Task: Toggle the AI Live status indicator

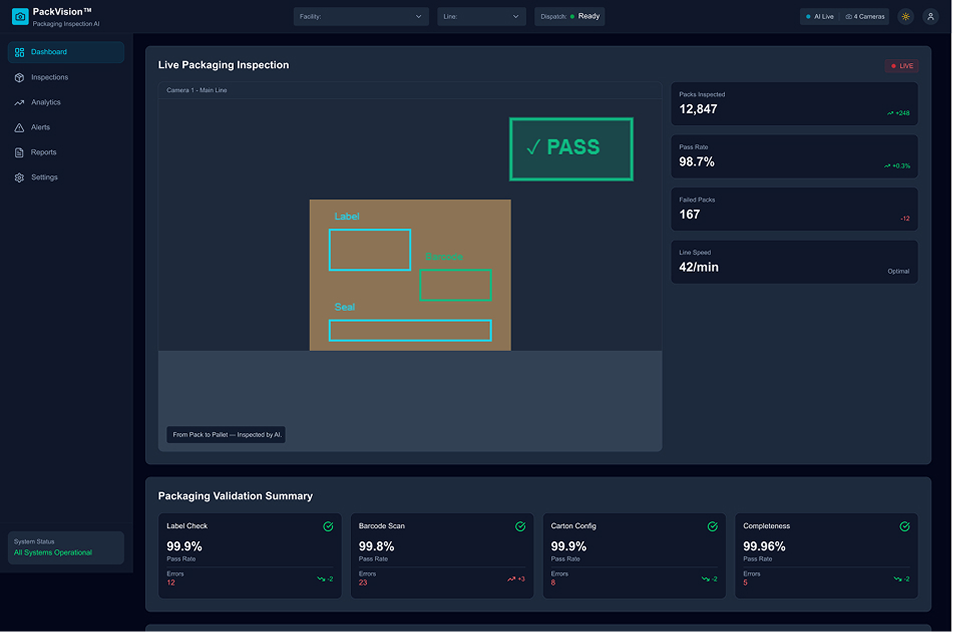Action: tap(819, 16)
